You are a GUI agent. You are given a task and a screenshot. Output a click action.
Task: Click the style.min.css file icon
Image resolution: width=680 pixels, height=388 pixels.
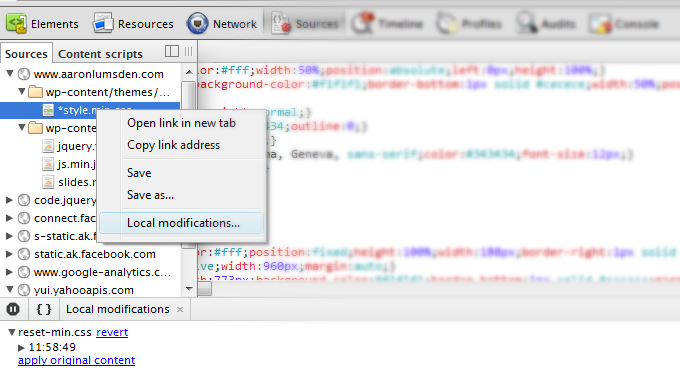point(48,110)
